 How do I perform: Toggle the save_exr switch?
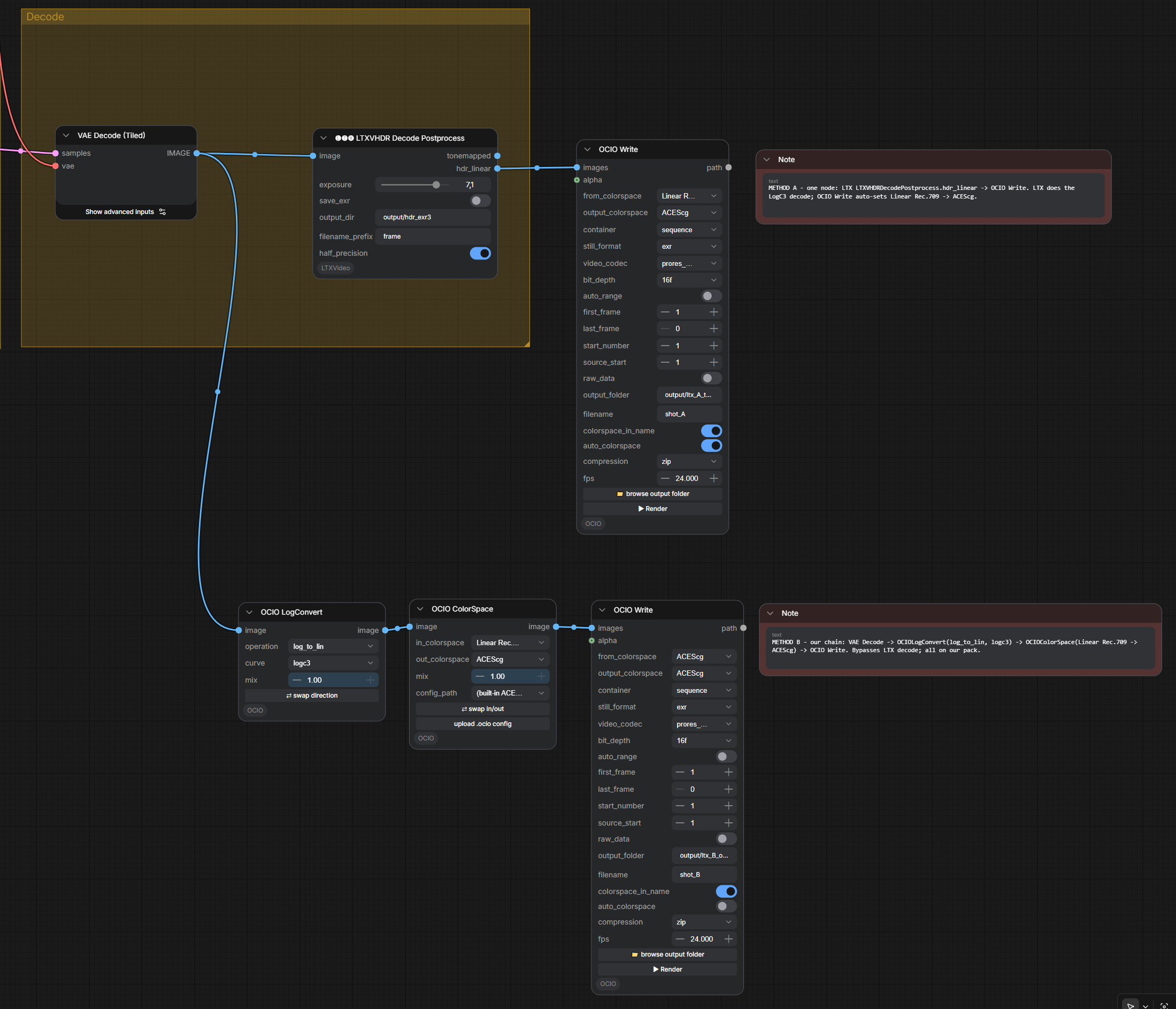(x=480, y=201)
